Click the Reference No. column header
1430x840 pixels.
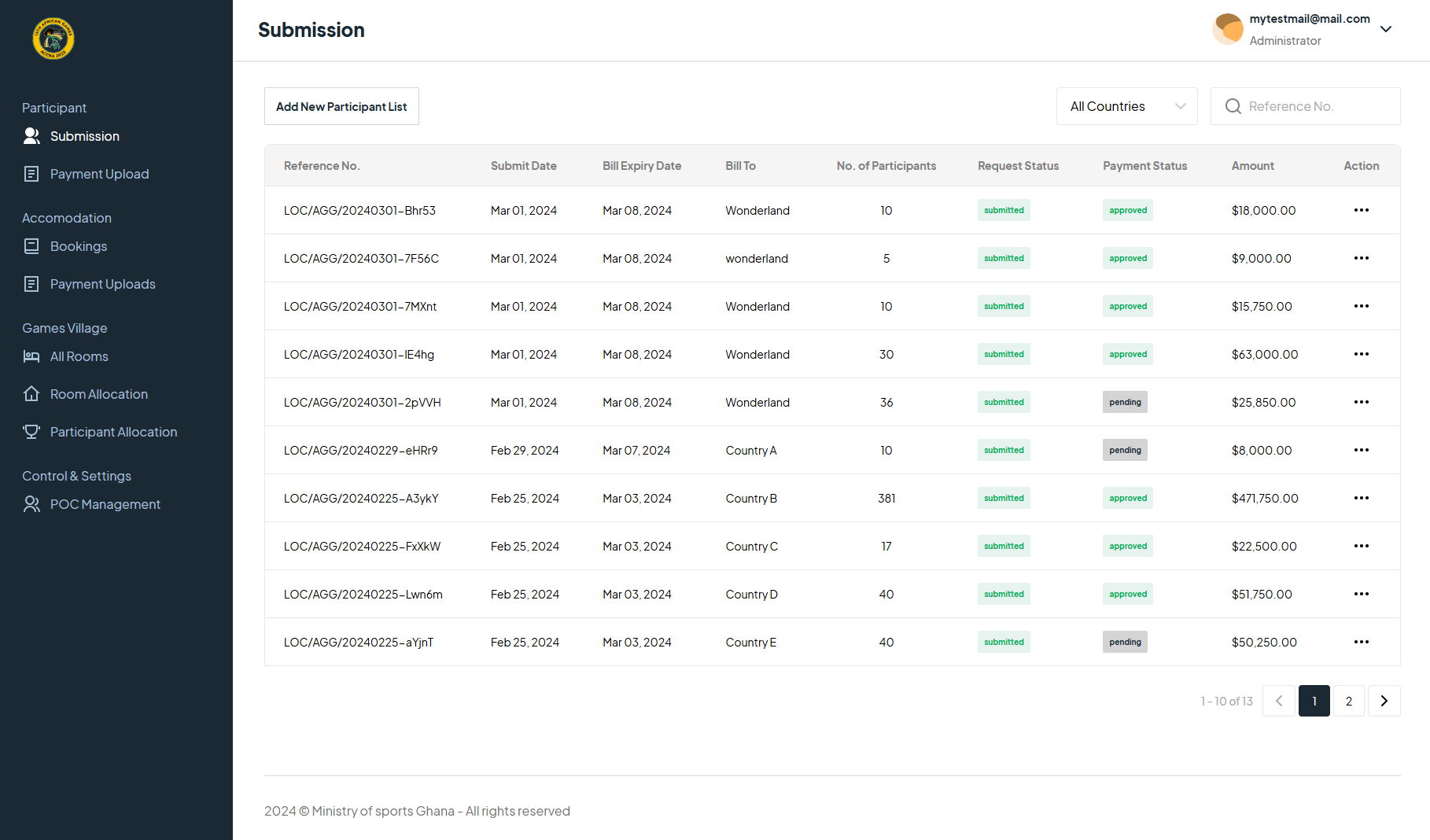[x=322, y=166]
